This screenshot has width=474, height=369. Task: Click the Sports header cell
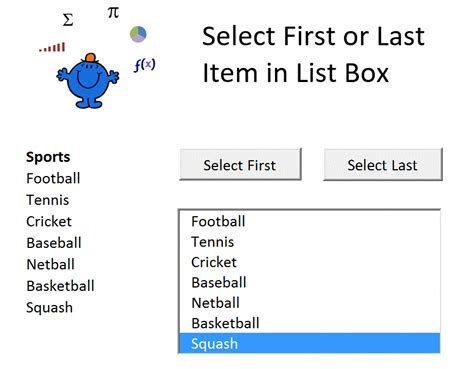48,157
